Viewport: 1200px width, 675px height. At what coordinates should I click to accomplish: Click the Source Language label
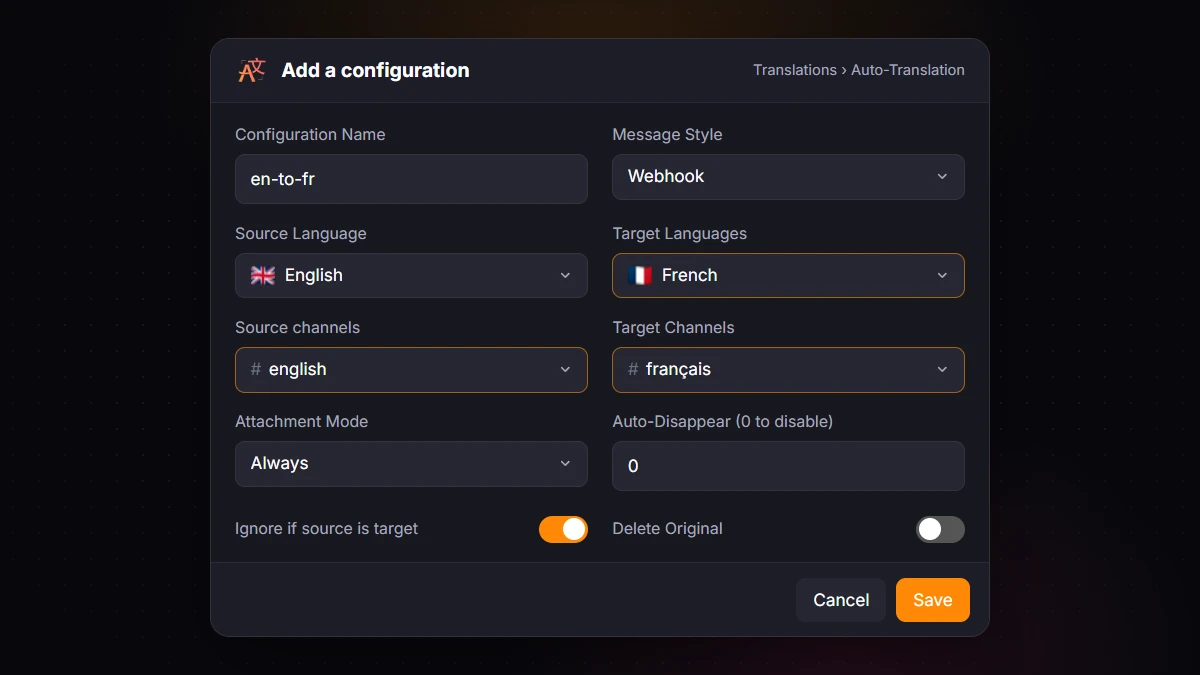[x=301, y=234]
